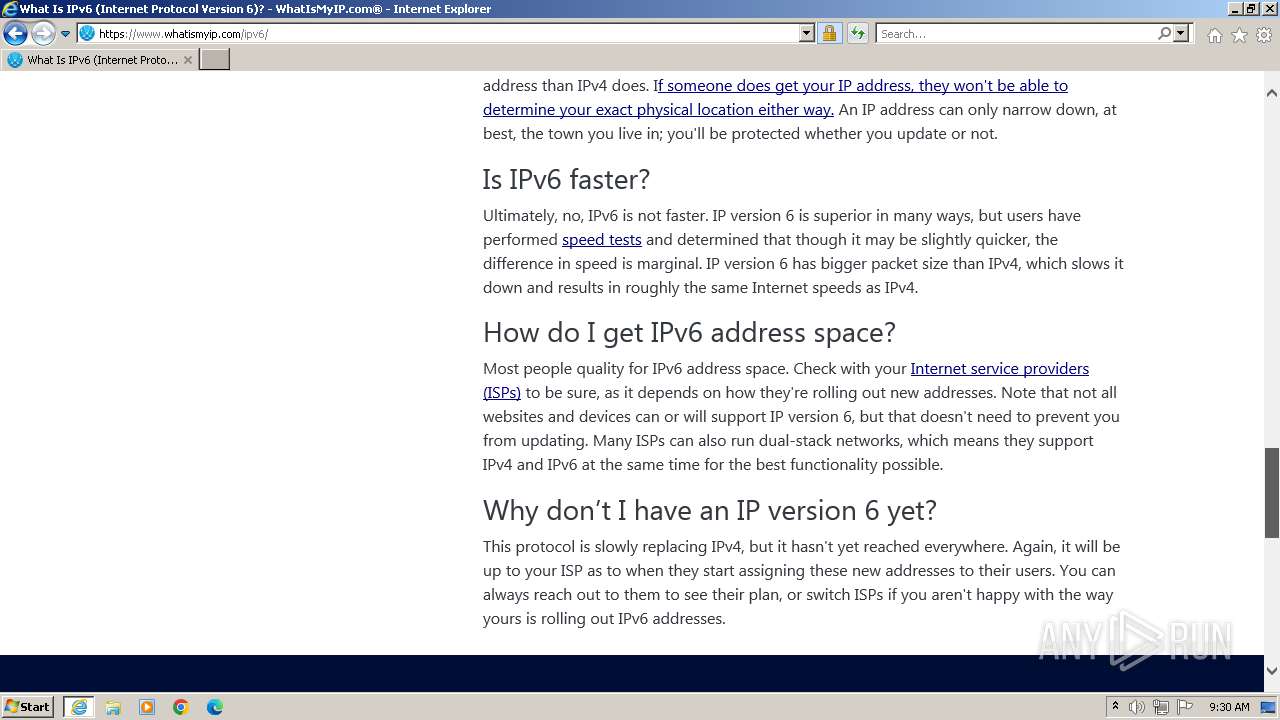This screenshot has height=720, width=1280.
Task: Open the Windows Start menu
Action: 28,706
